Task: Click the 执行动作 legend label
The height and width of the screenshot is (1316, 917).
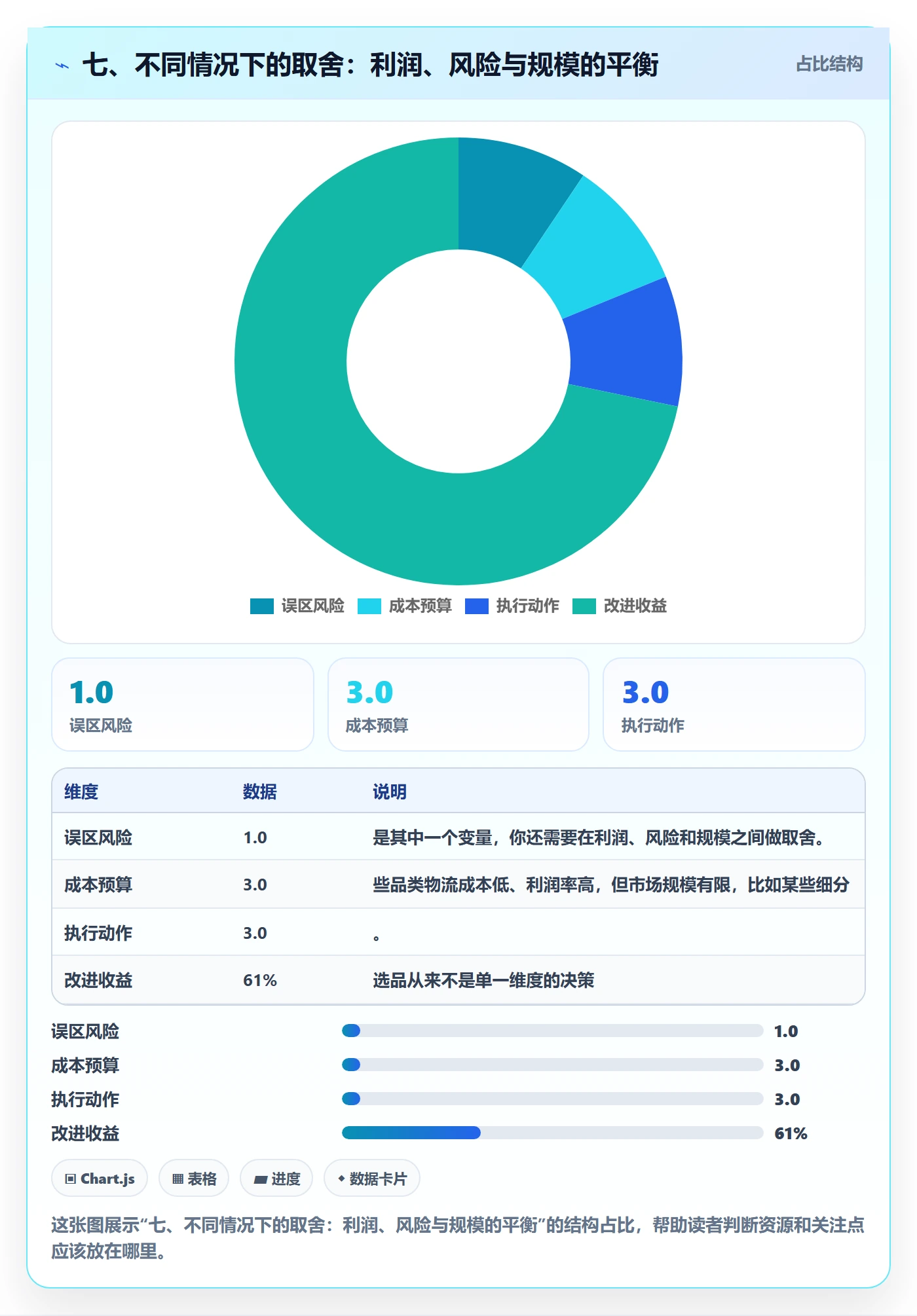Action: (527, 606)
